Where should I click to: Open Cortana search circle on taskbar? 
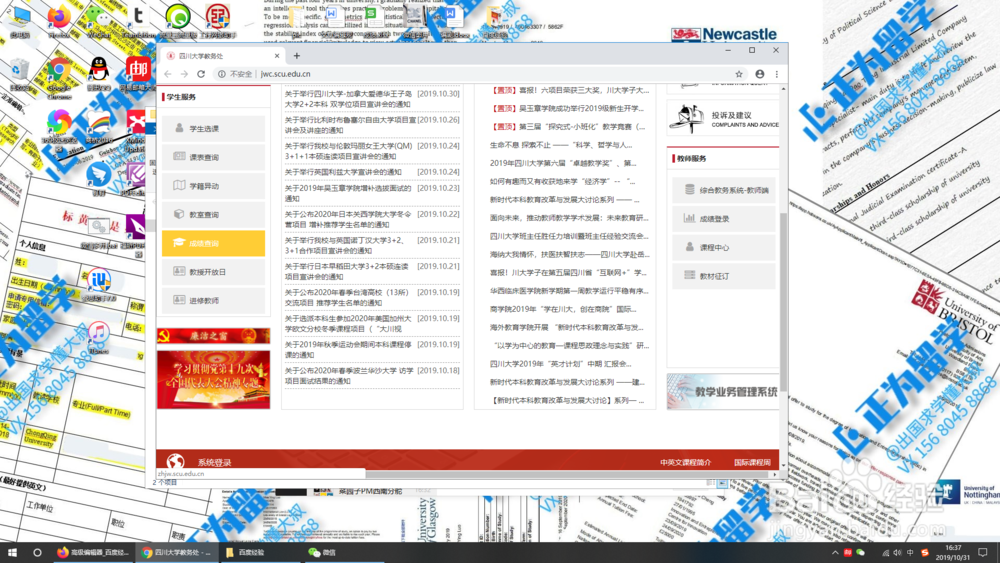click(x=37, y=552)
